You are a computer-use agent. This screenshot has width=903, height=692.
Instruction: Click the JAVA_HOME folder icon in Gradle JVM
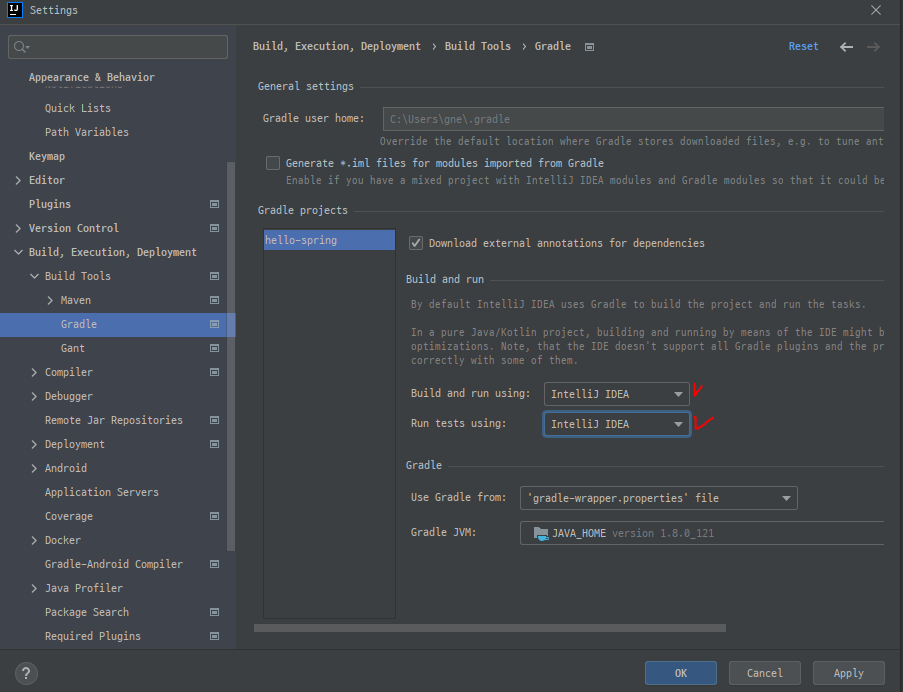tap(541, 534)
